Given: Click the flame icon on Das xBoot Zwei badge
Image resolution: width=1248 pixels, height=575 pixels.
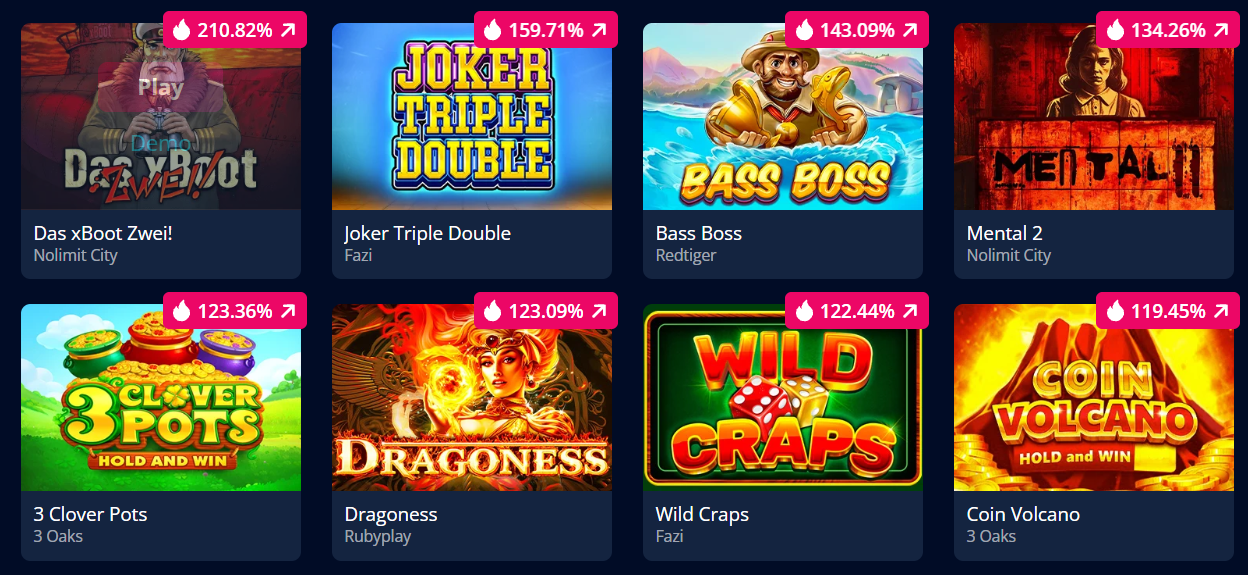Looking at the screenshot, I should pyautogui.click(x=181, y=30).
